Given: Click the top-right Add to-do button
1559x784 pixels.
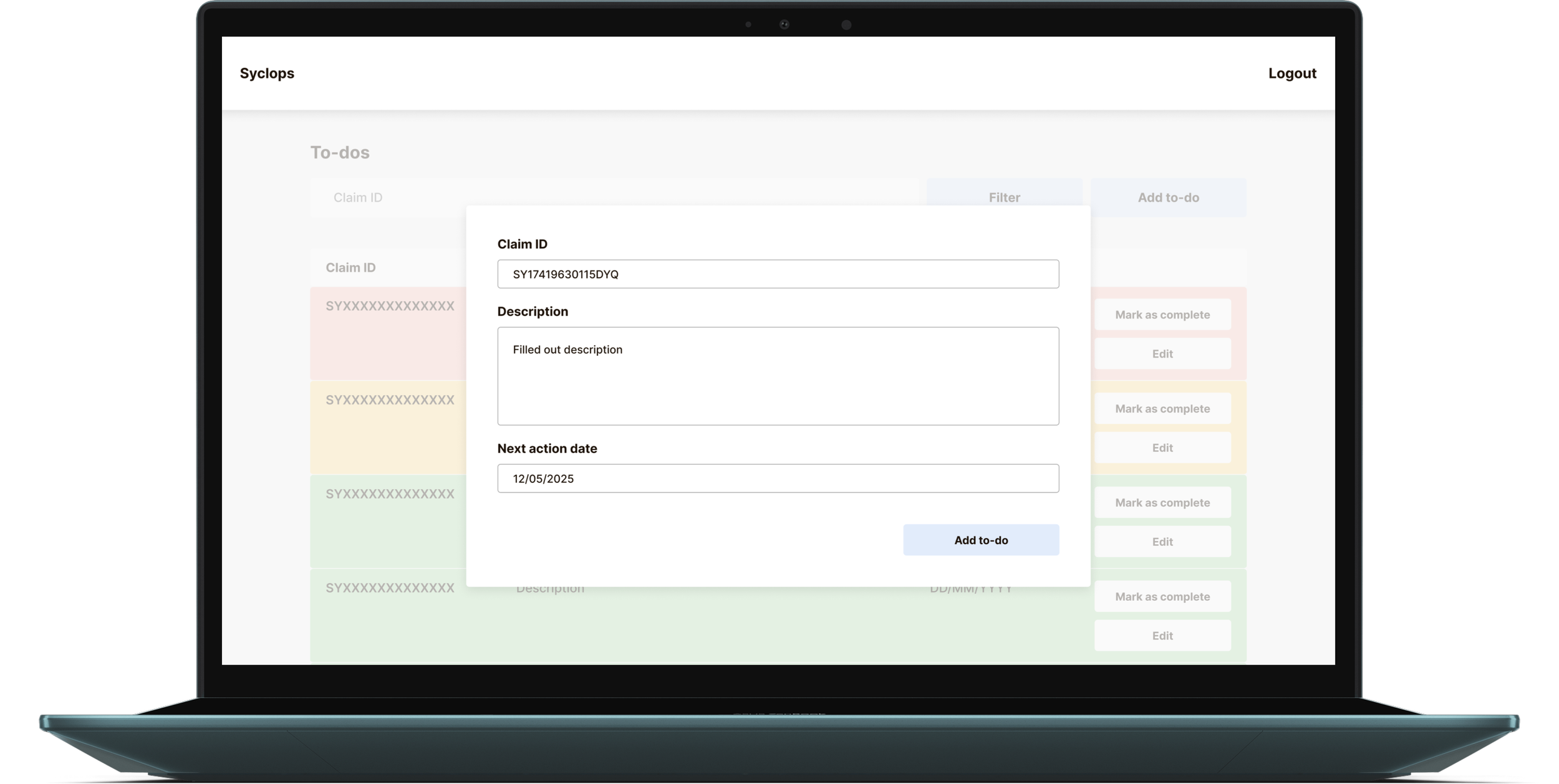Looking at the screenshot, I should click(1168, 197).
